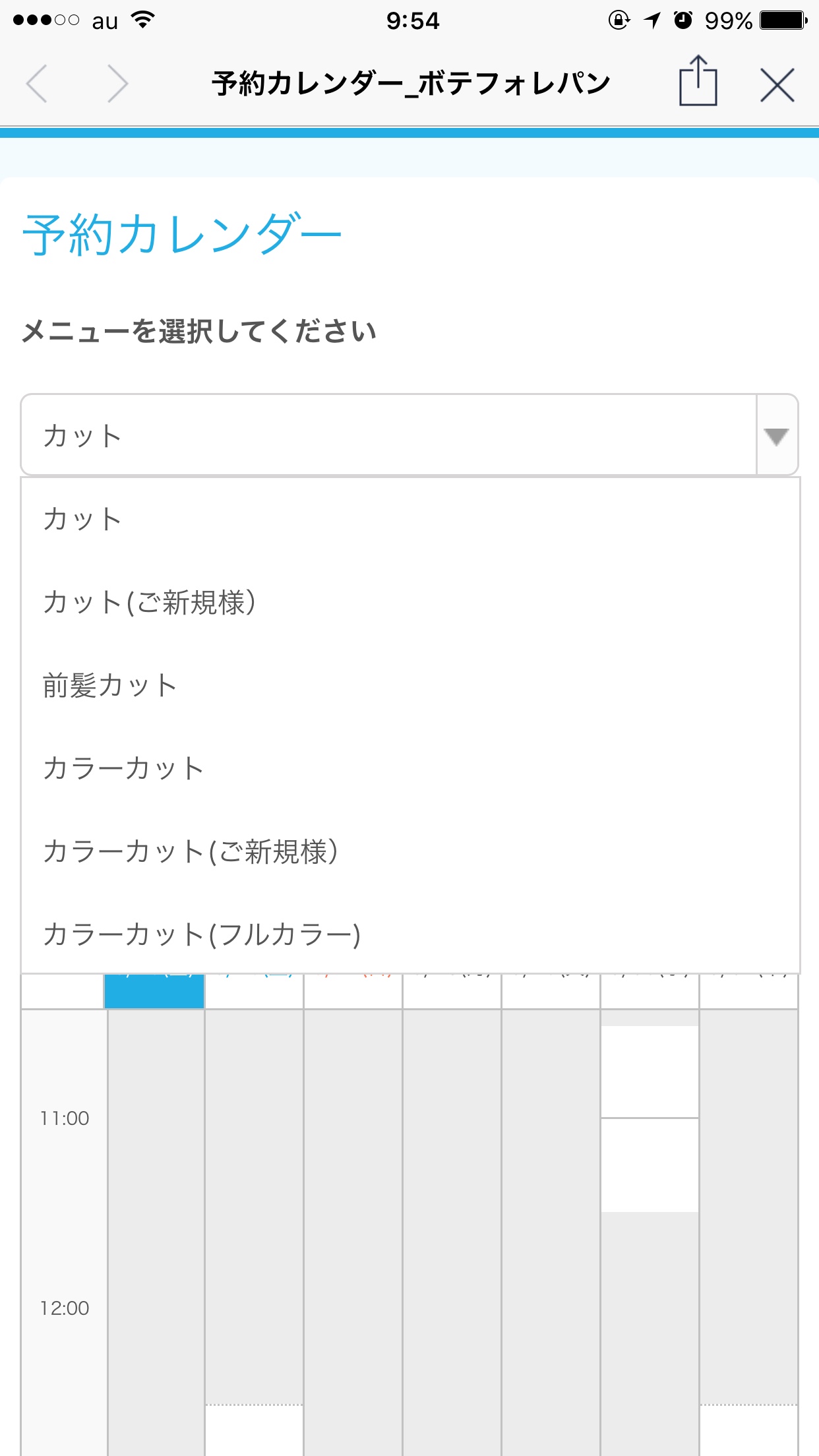
Task: Tap the rotation lock status icon
Action: coord(619,20)
